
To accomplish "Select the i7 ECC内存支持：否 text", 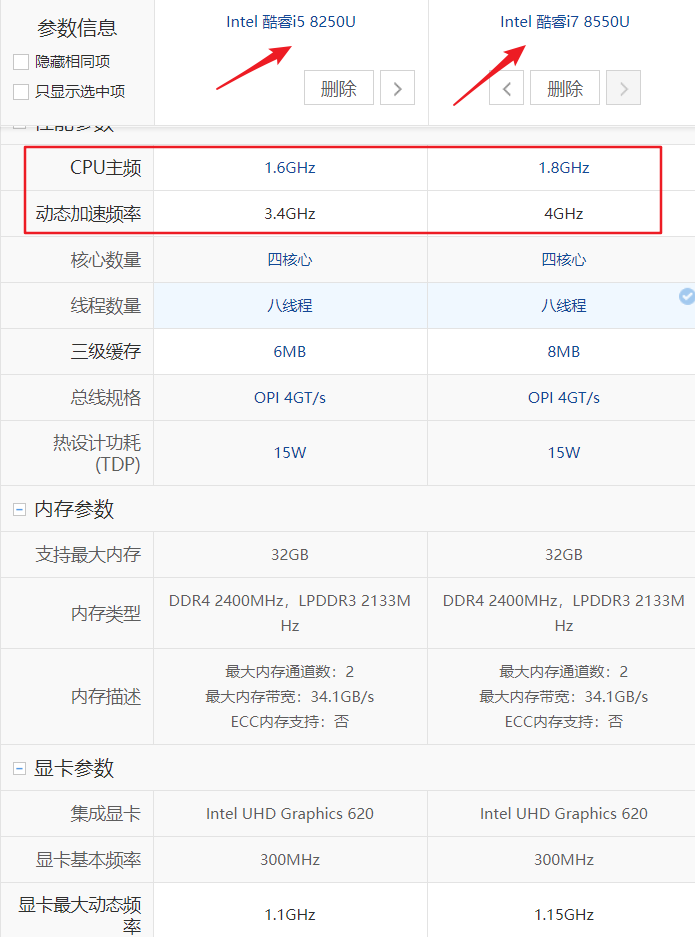I will [564, 722].
